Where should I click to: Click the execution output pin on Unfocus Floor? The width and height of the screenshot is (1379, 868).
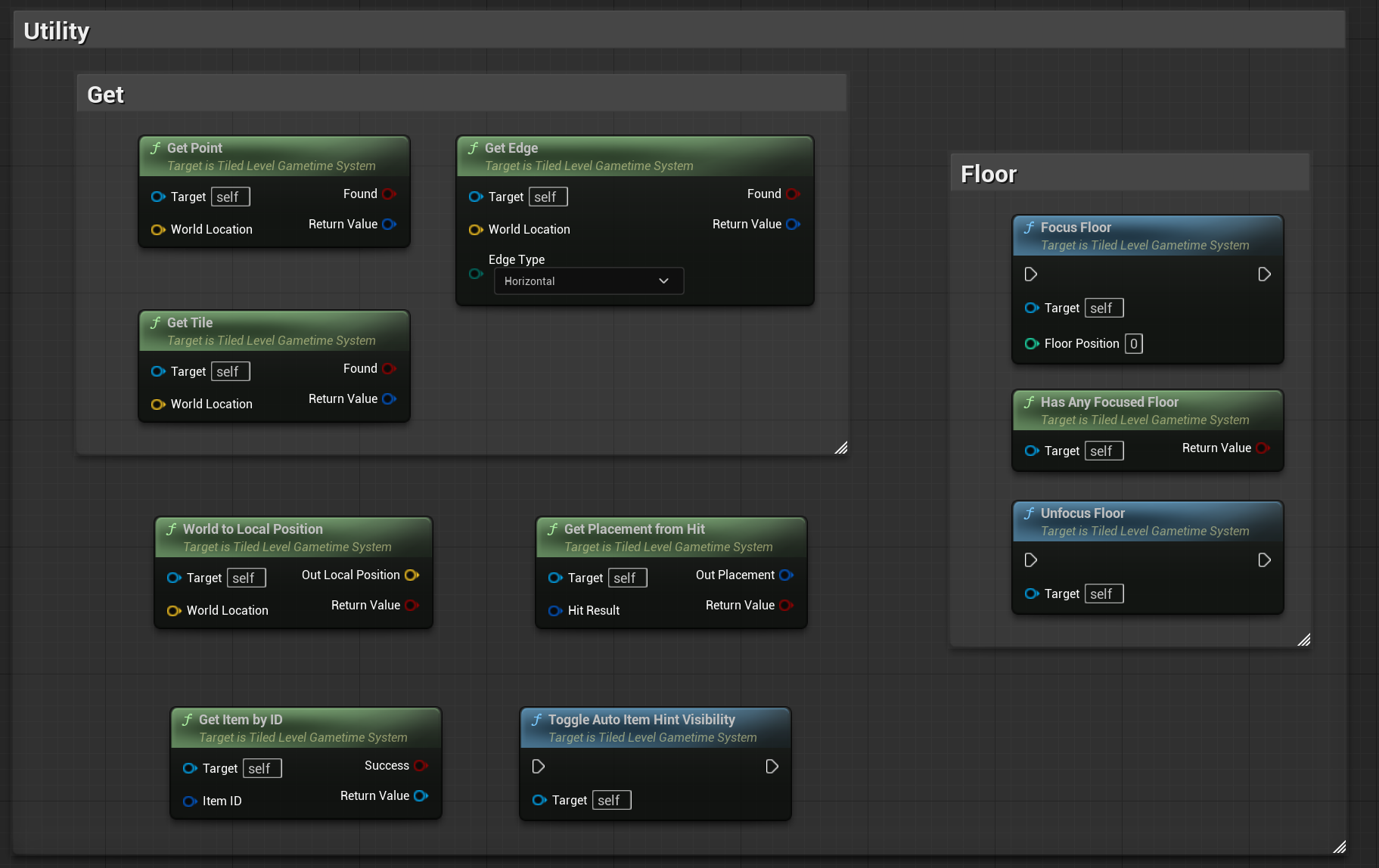click(1264, 560)
